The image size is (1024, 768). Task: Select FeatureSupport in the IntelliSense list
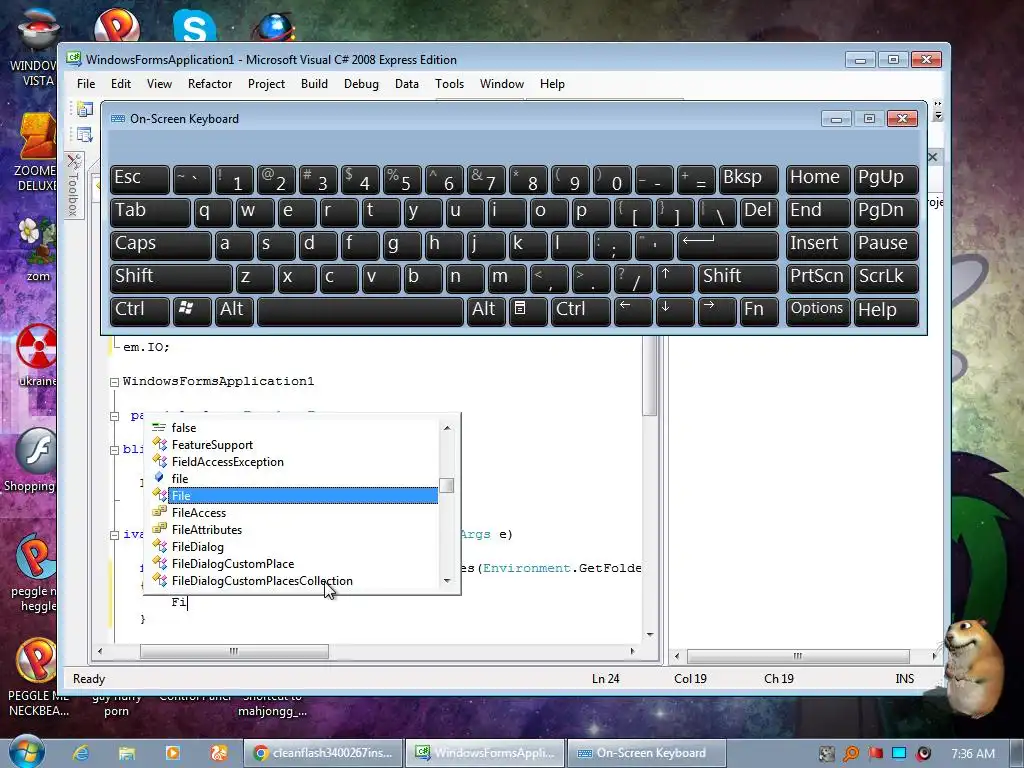pyautogui.click(x=212, y=445)
